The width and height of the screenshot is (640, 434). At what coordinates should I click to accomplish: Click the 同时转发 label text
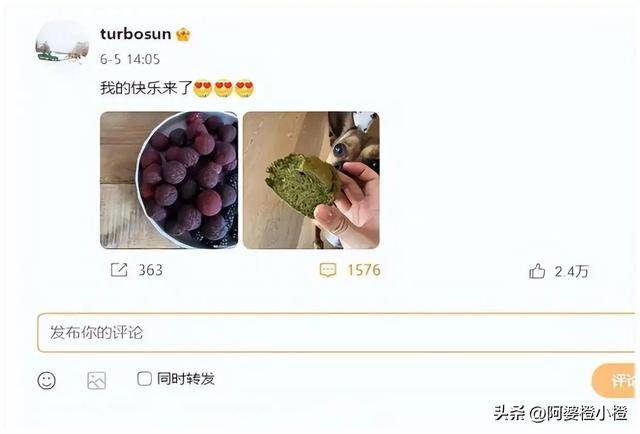point(186,379)
